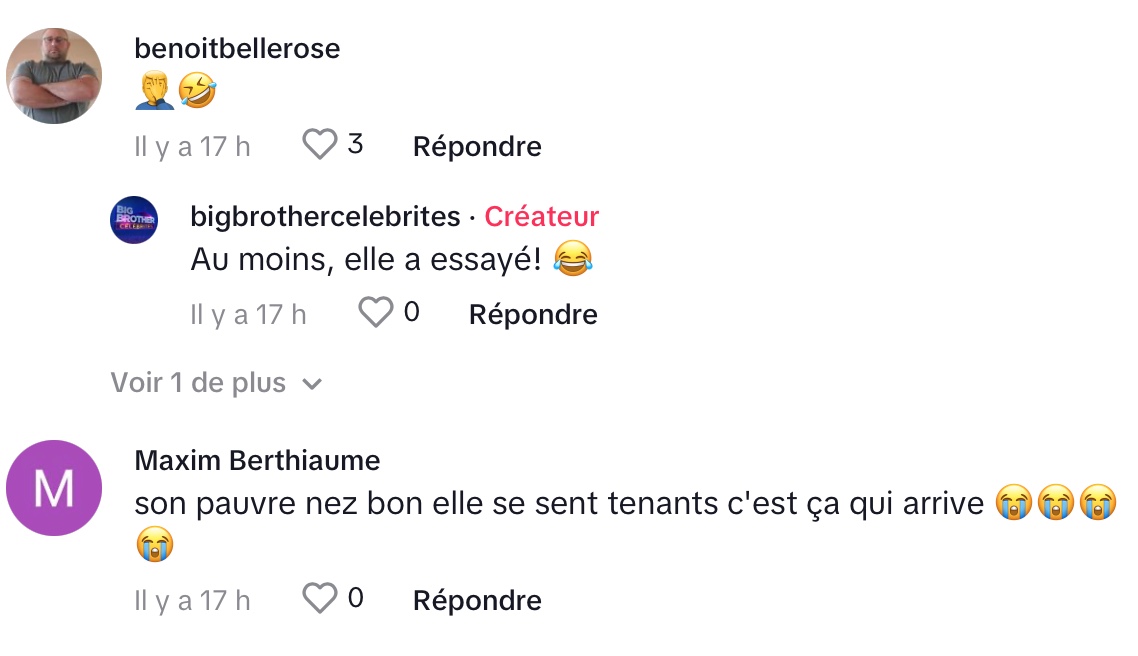Like benoitbellerose's comment with the heart

pos(320,145)
